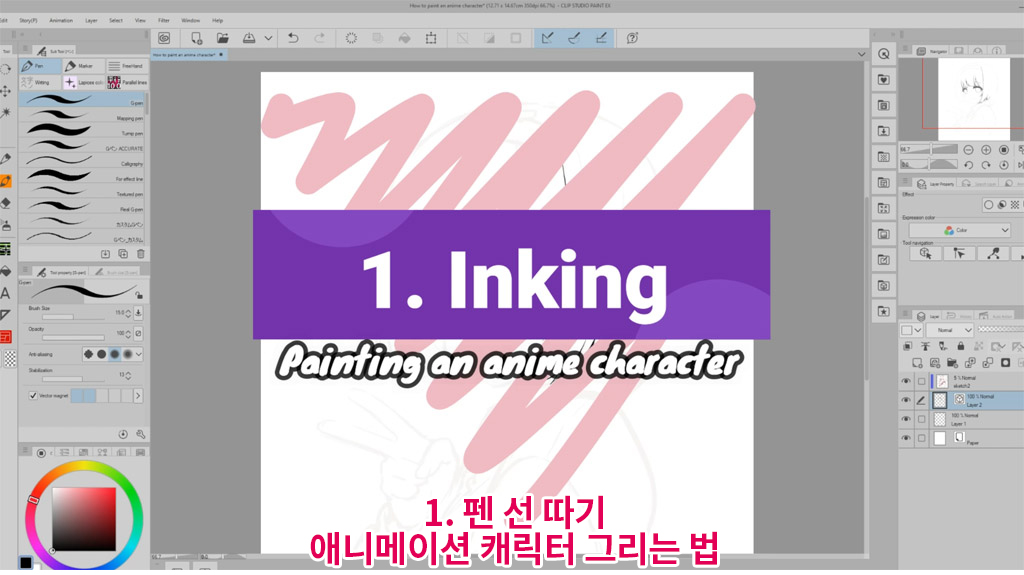The width and height of the screenshot is (1024, 575).
Task: Expand the save options dropdown arrow
Action: (269, 38)
